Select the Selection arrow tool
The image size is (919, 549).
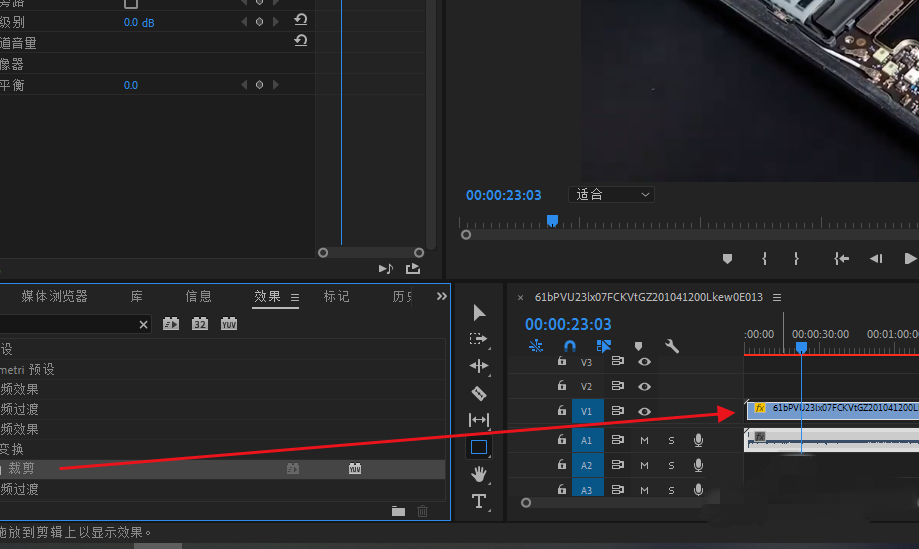pos(478,313)
